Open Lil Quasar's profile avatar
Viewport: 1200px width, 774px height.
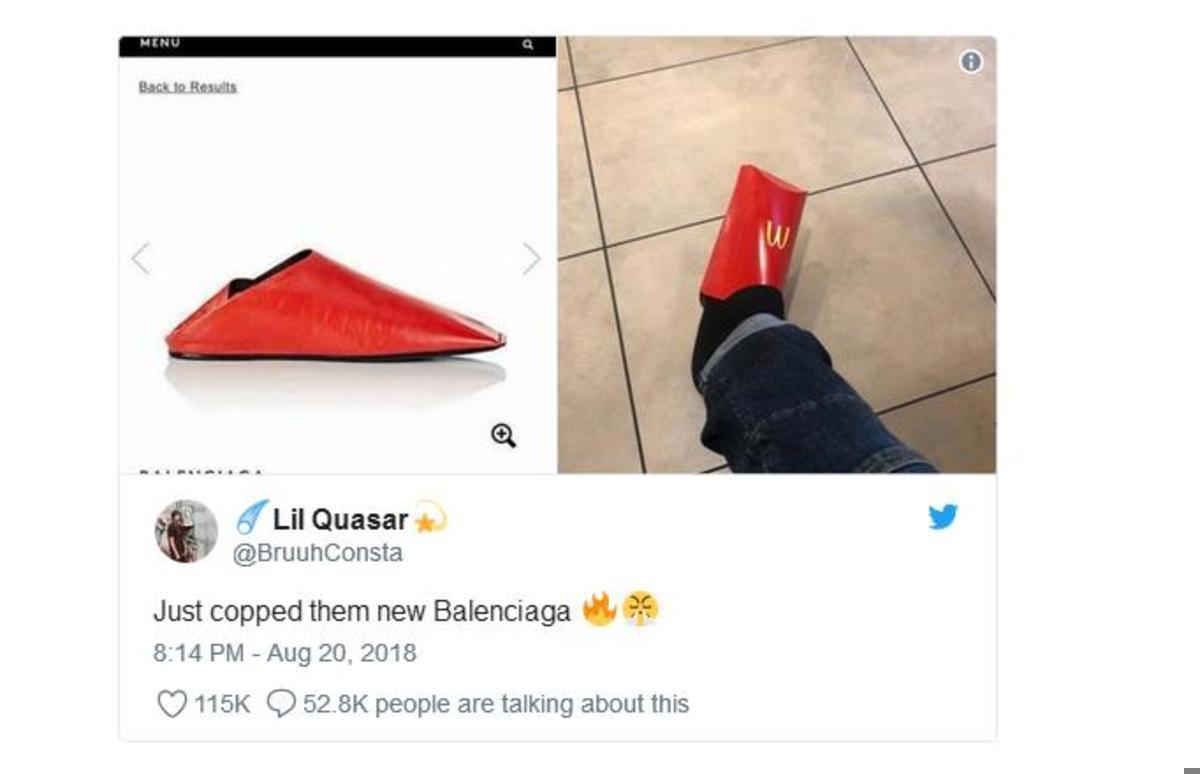pyautogui.click(x=186, y=531)
